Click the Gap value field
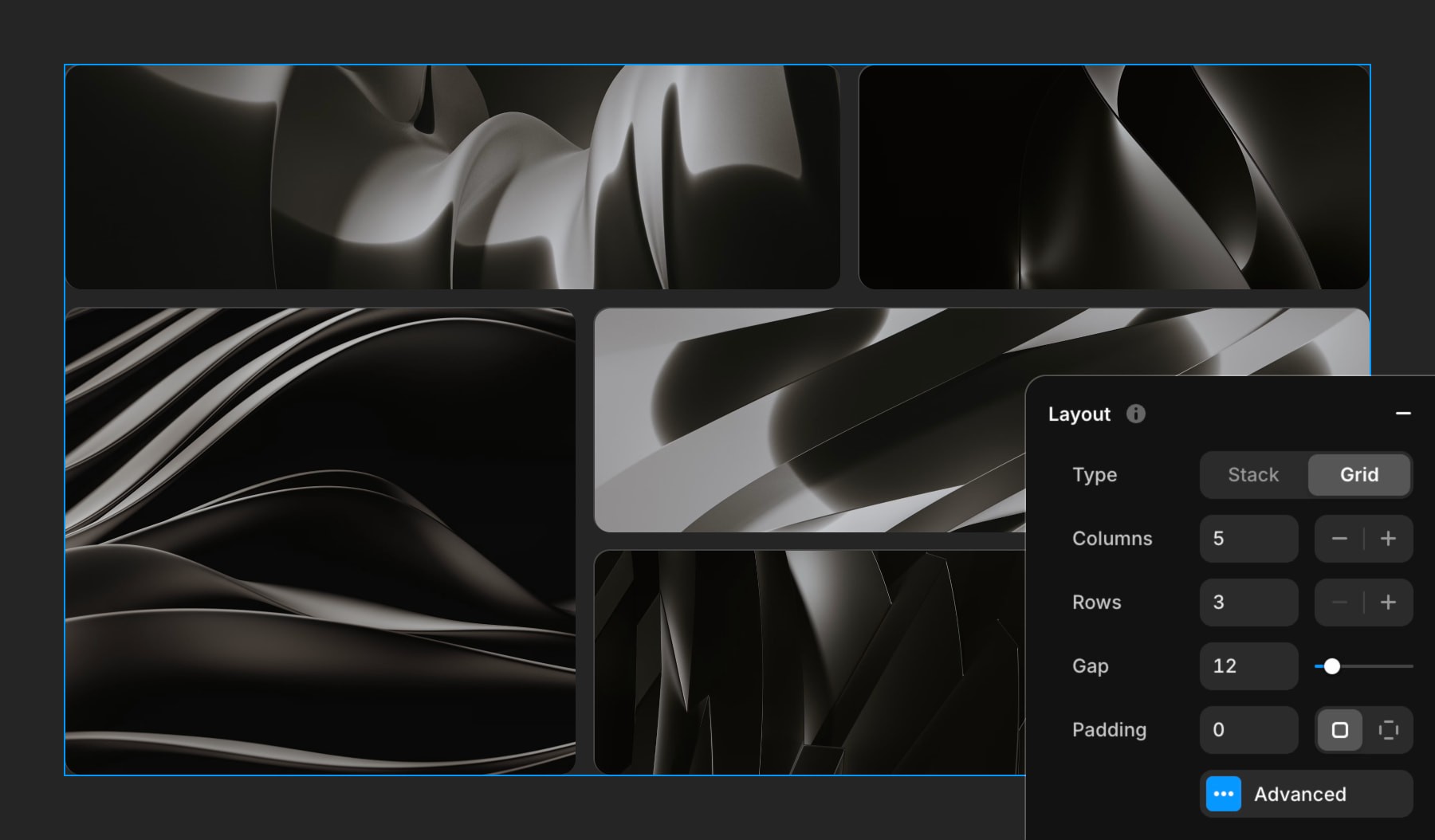Image resolution: width=1435 pixels, height=840 pixels. click(x=1248, y=666)
